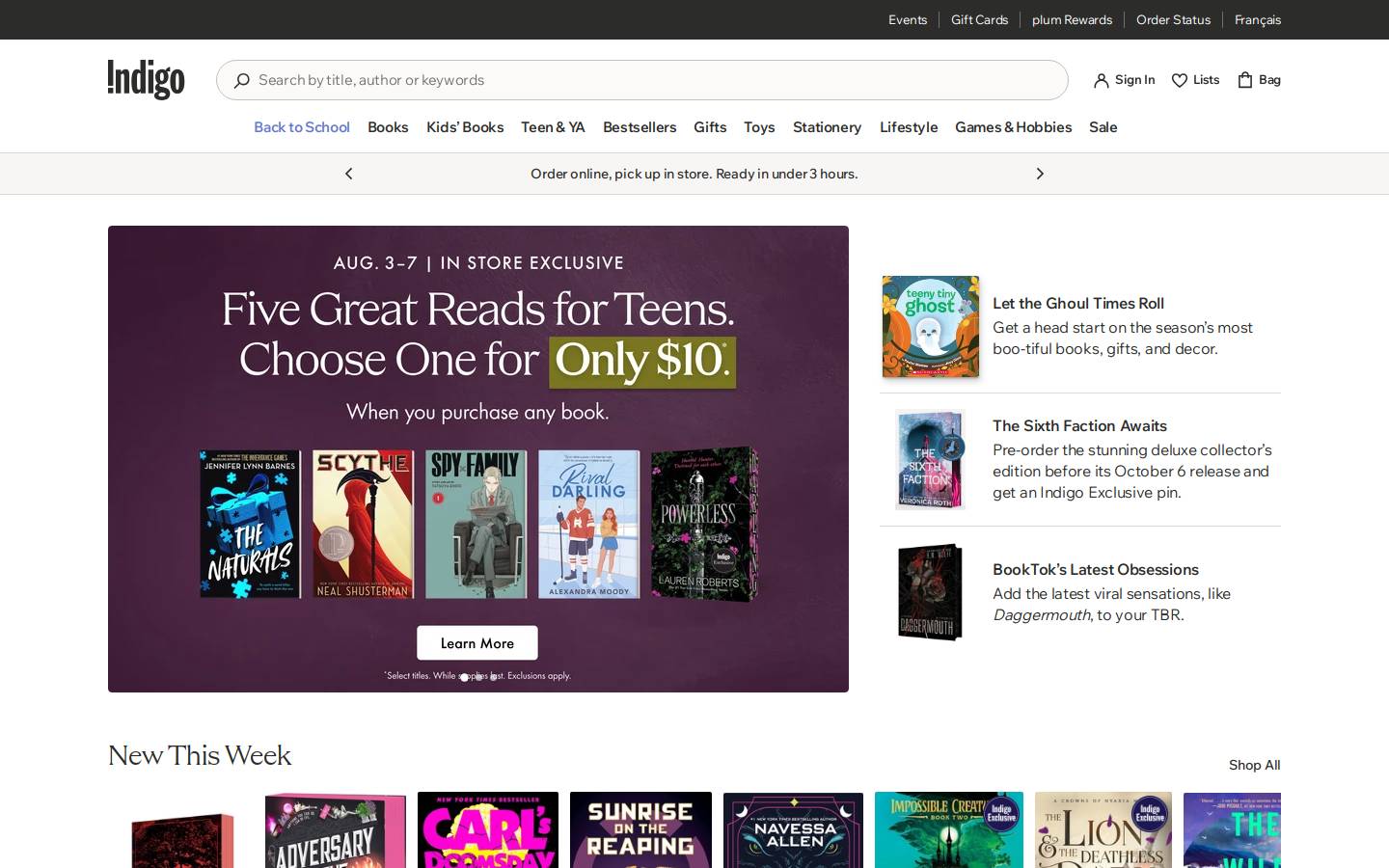Click the Lists heart icon
This screenshot has width=1389, height=868.
click(1179, 80)
